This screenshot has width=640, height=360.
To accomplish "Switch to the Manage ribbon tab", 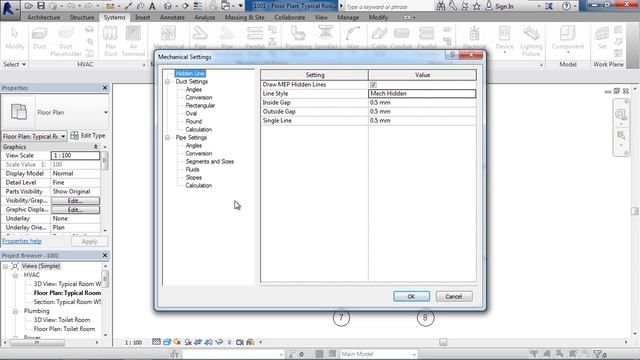I will pyautogui.click(x=348, y=18).
